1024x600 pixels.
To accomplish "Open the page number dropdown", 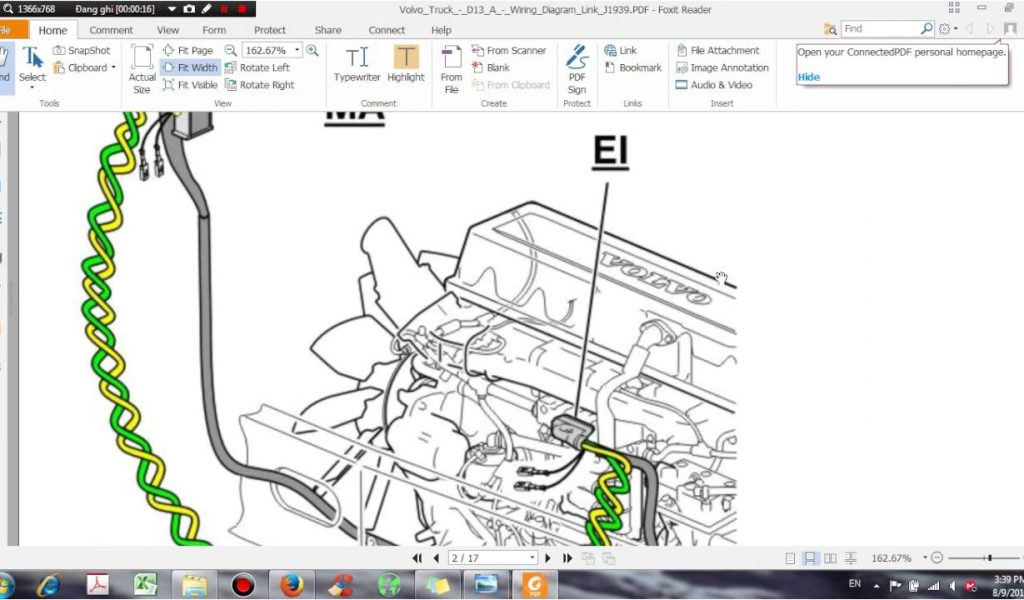I will click(533, 558).
